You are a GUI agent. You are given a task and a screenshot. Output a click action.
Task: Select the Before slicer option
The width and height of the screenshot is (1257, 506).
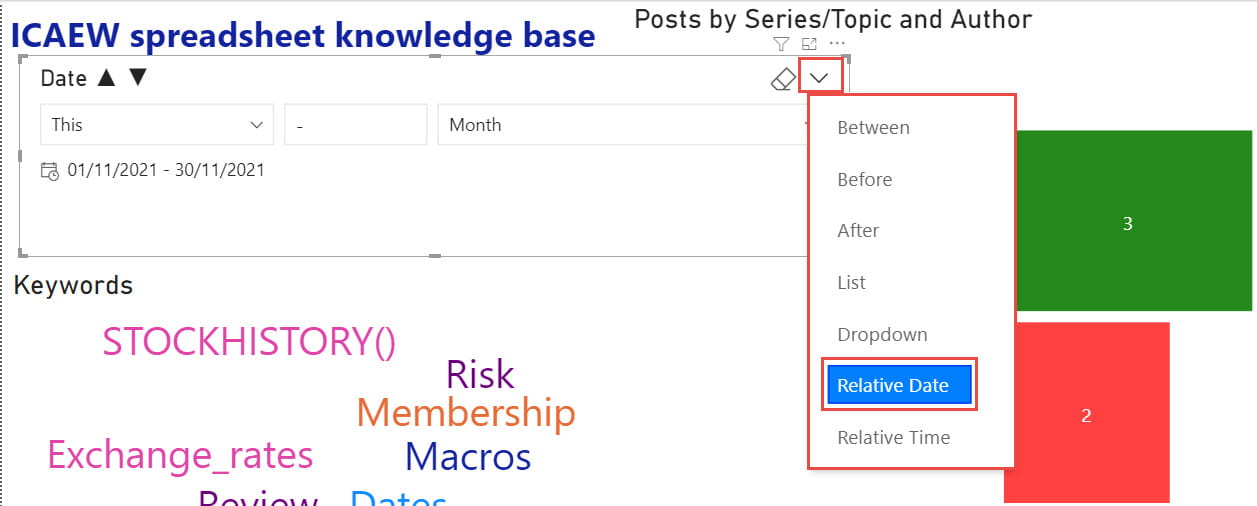click(x=864, y=180)
